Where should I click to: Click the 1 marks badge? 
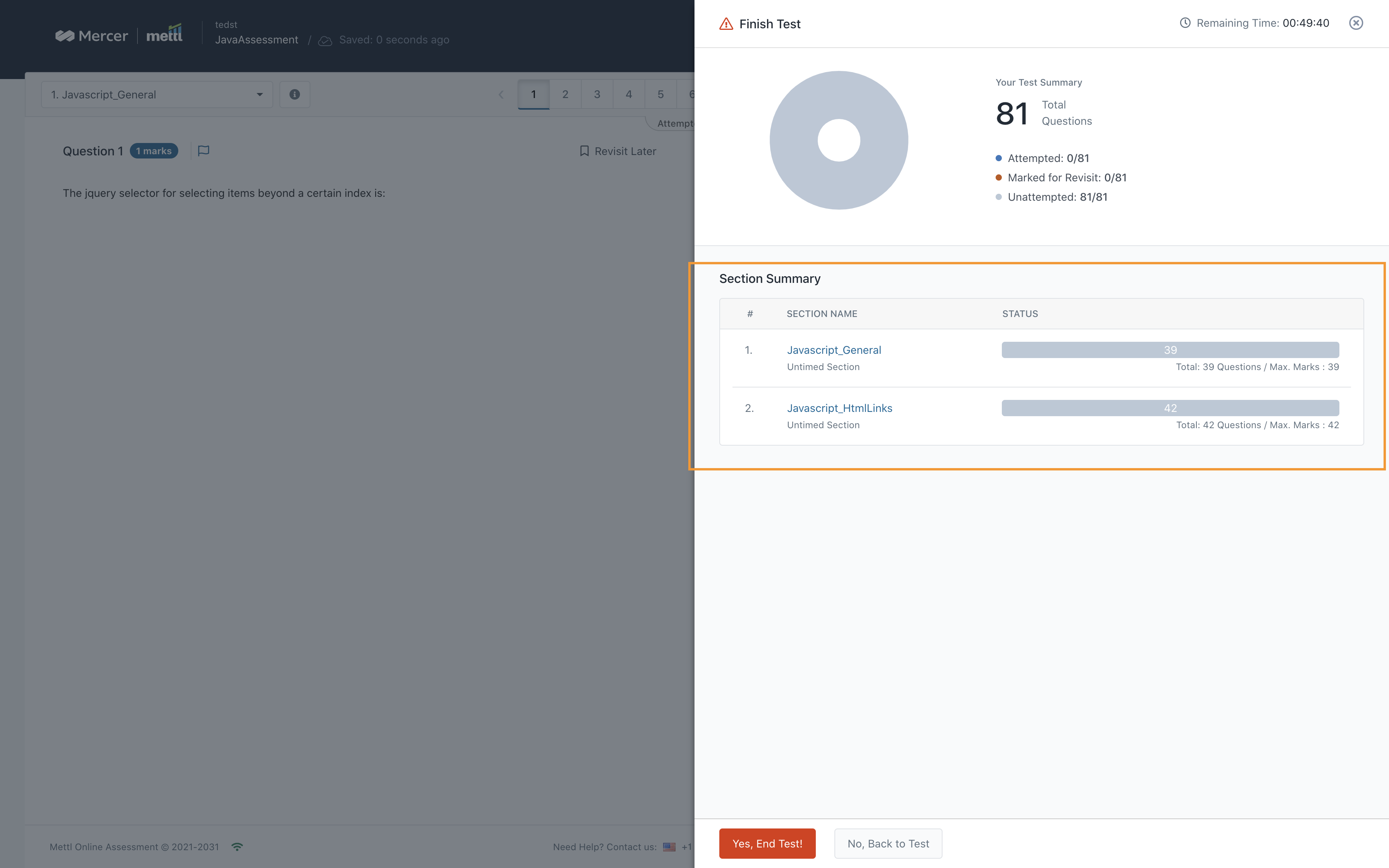154,151
